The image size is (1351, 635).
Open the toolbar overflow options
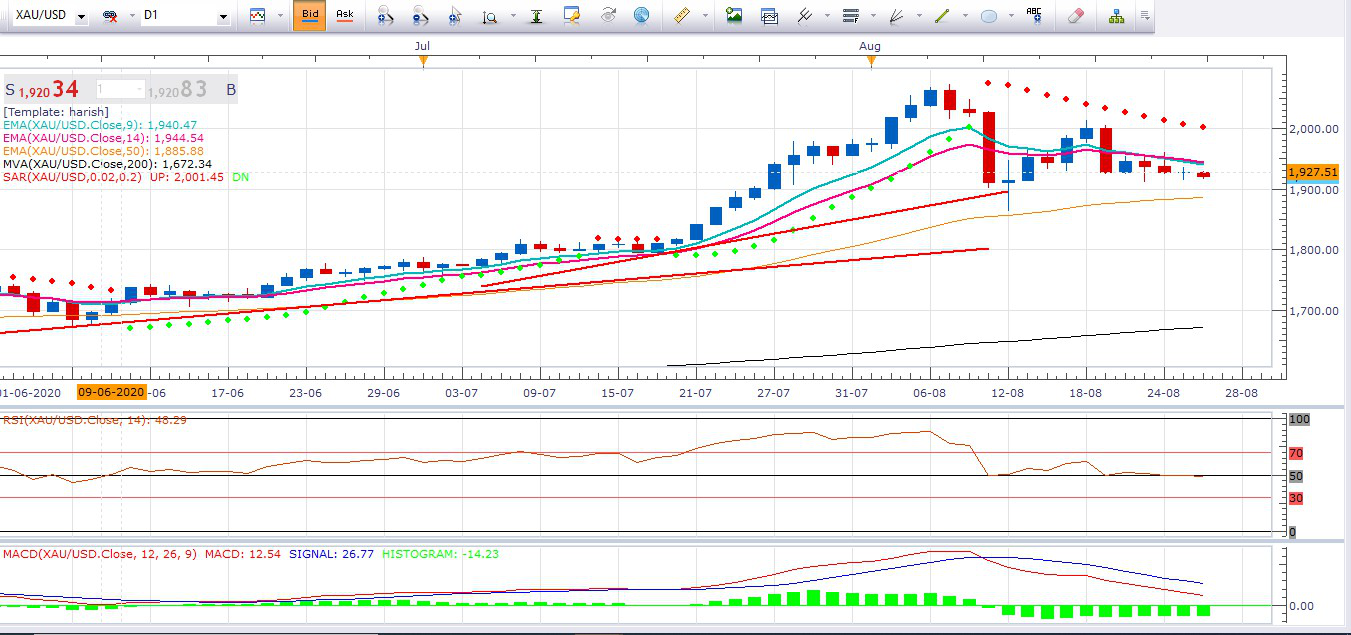[1144, 16]
